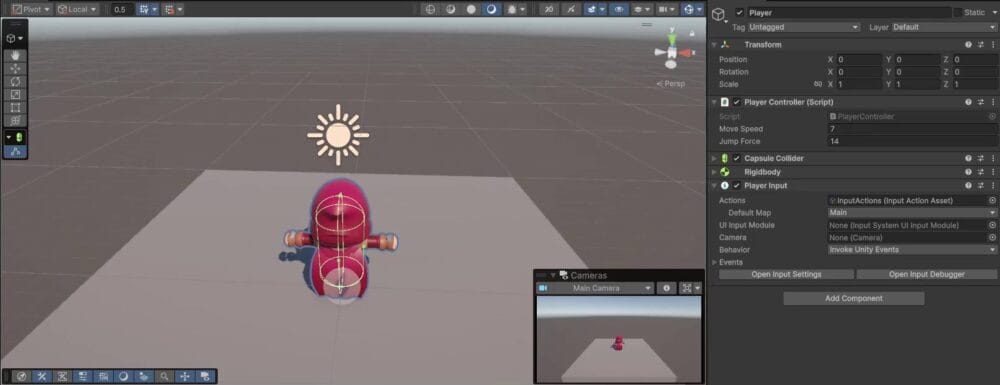Toggle the Persp projection label
Viewport: 1000px width, 385px height.
672,84
